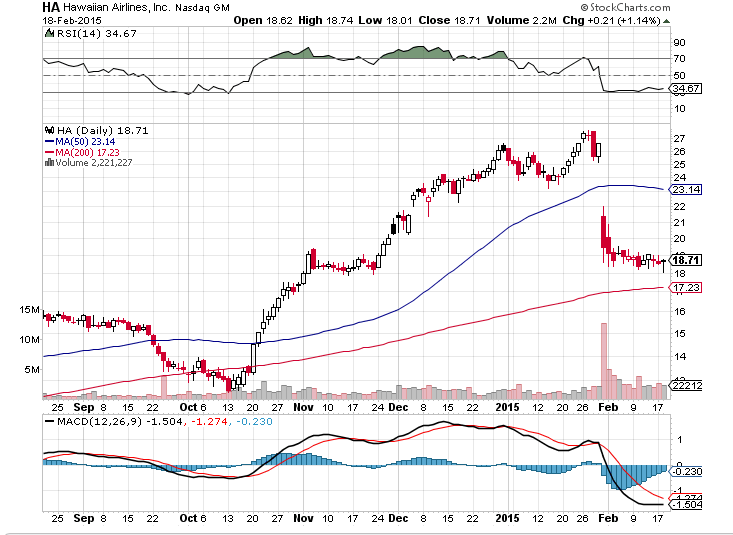Click the Volume 2.2M header value
The image size is (733, 535).
(522, 21)
